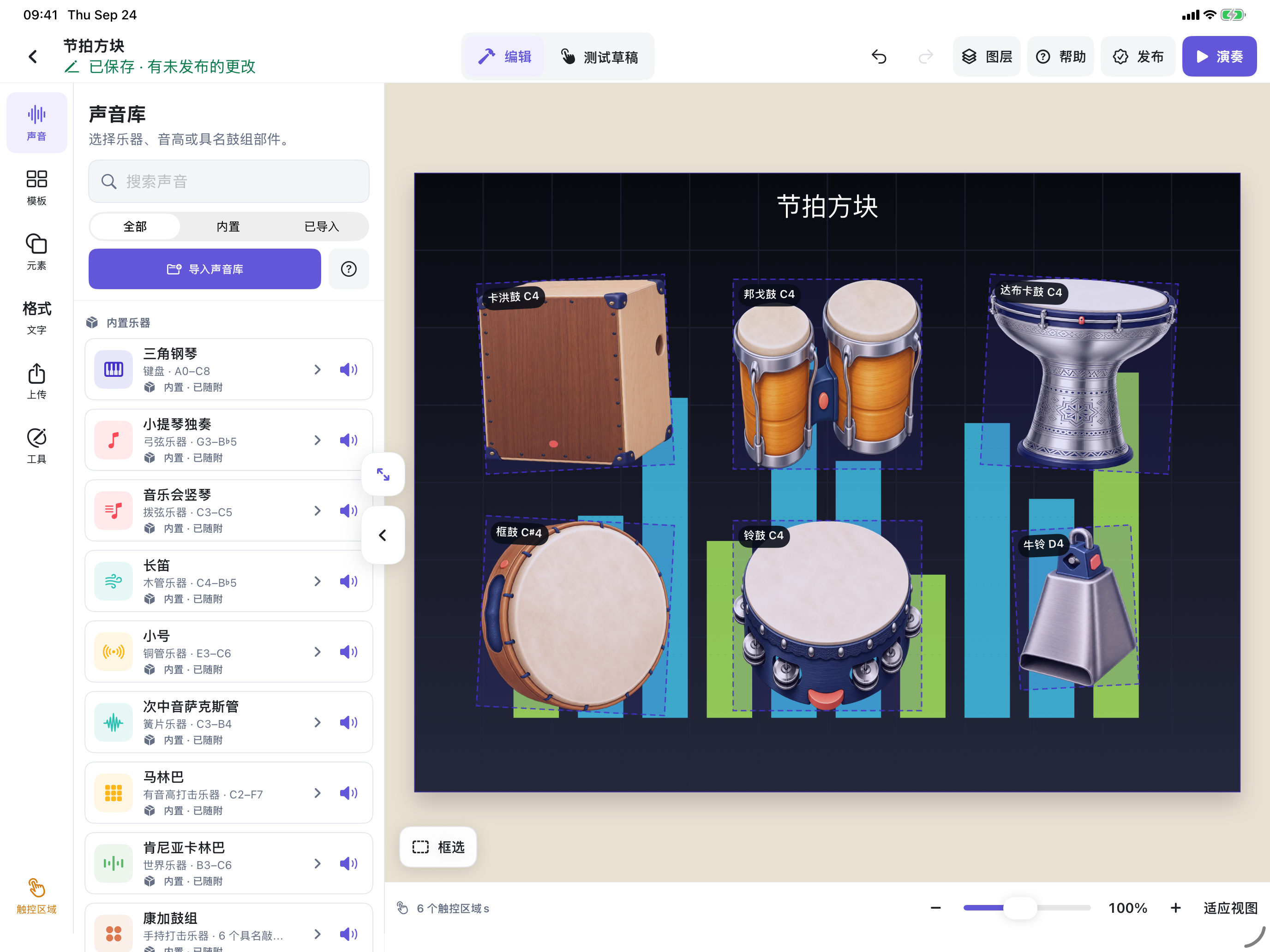Screen dimensions: 1270x952
Task: Click the expand panel arrows icon
Action: [383, 474]
